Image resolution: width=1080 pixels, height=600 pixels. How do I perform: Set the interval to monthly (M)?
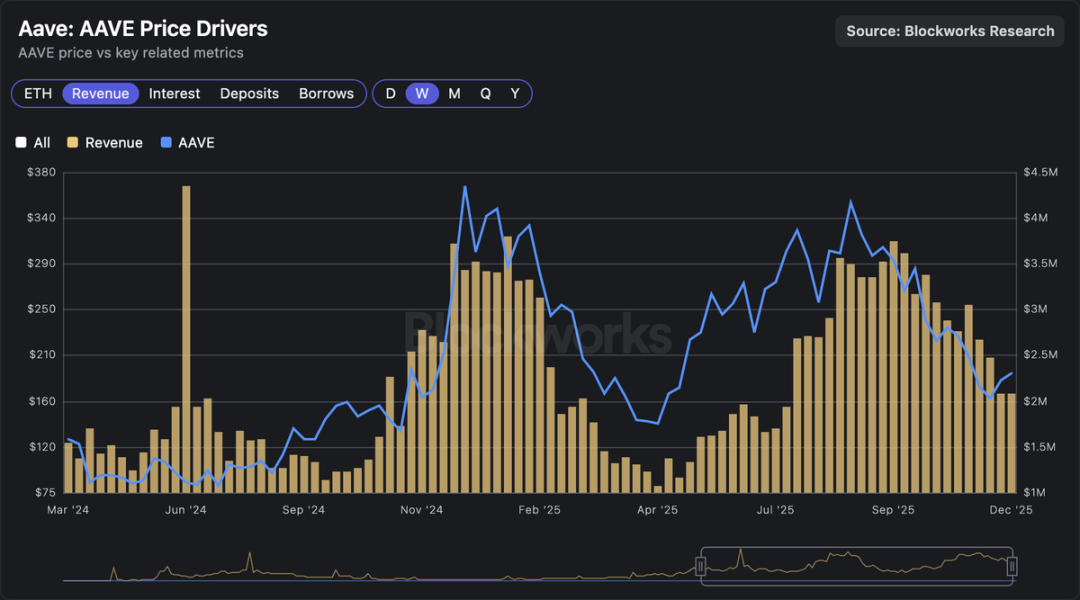pyautogui.click(x=454, y=93)
